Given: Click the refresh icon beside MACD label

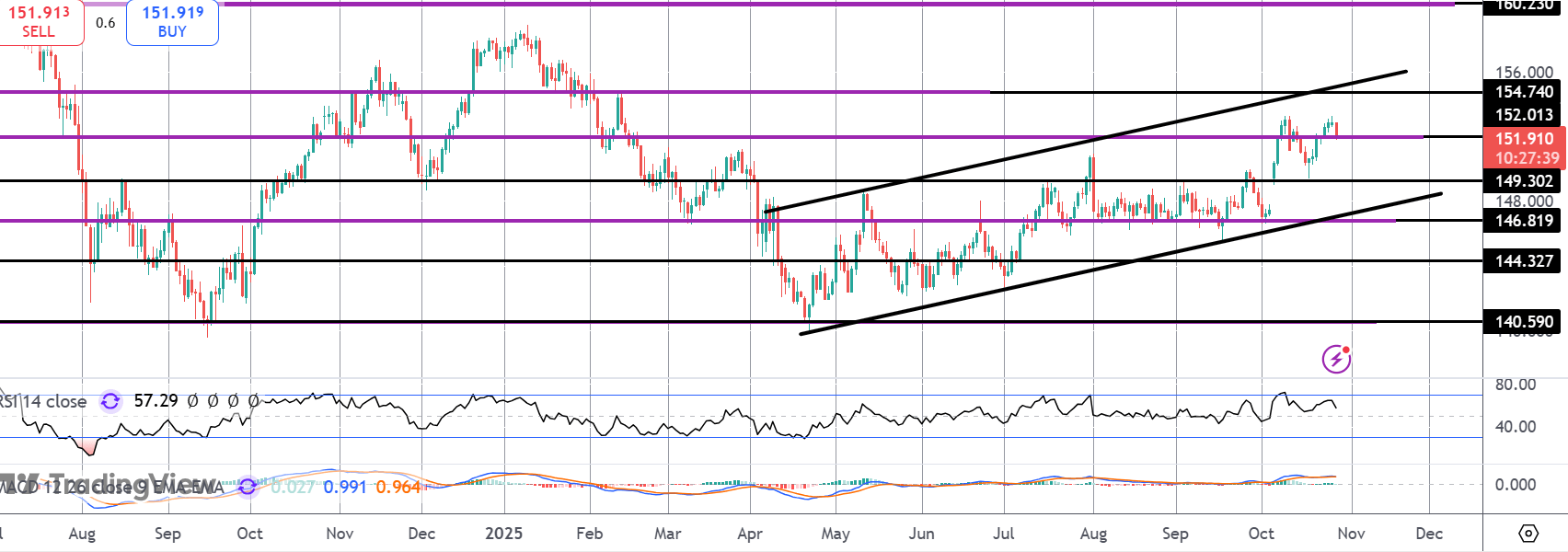Looking at the screenshot, I should 247,486.
